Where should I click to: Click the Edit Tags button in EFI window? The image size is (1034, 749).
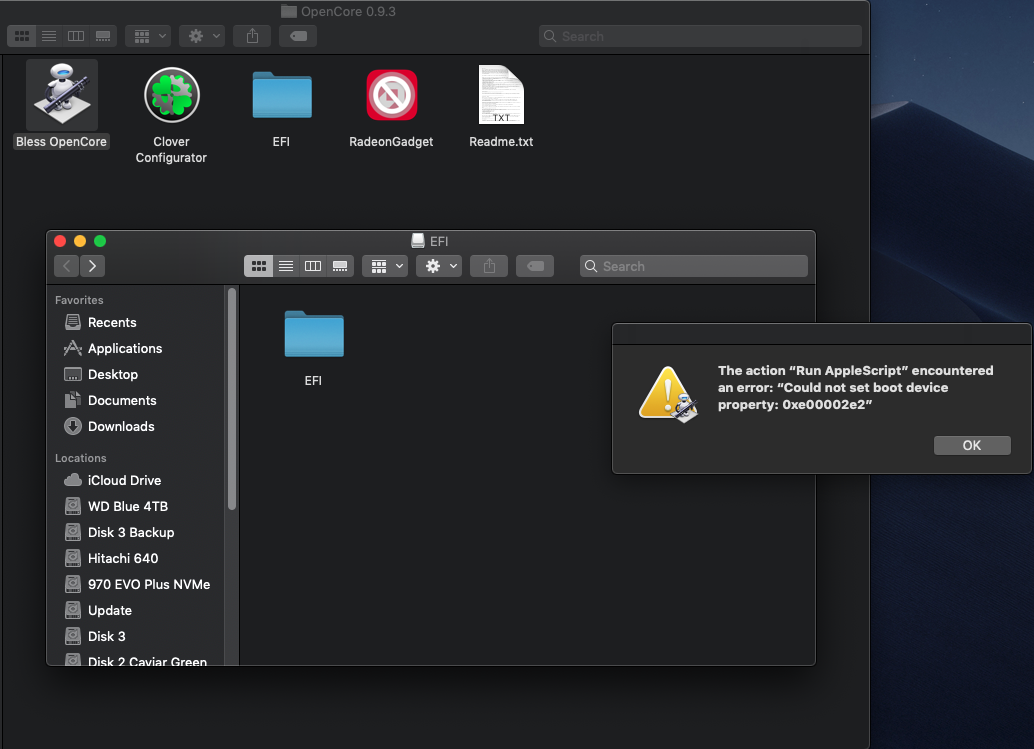[x=535, y=266]
